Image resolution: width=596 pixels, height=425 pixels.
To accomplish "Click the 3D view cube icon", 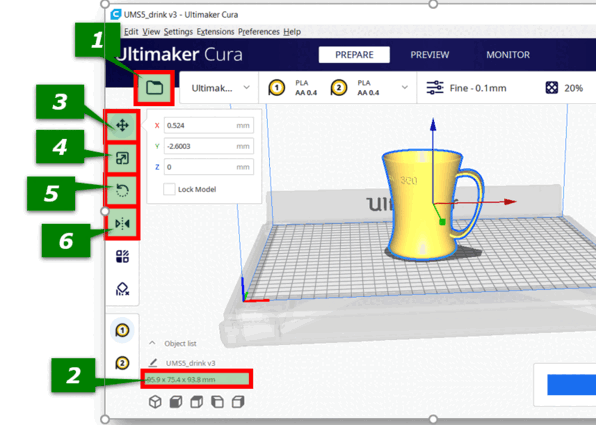I will (x=155, y=402).
